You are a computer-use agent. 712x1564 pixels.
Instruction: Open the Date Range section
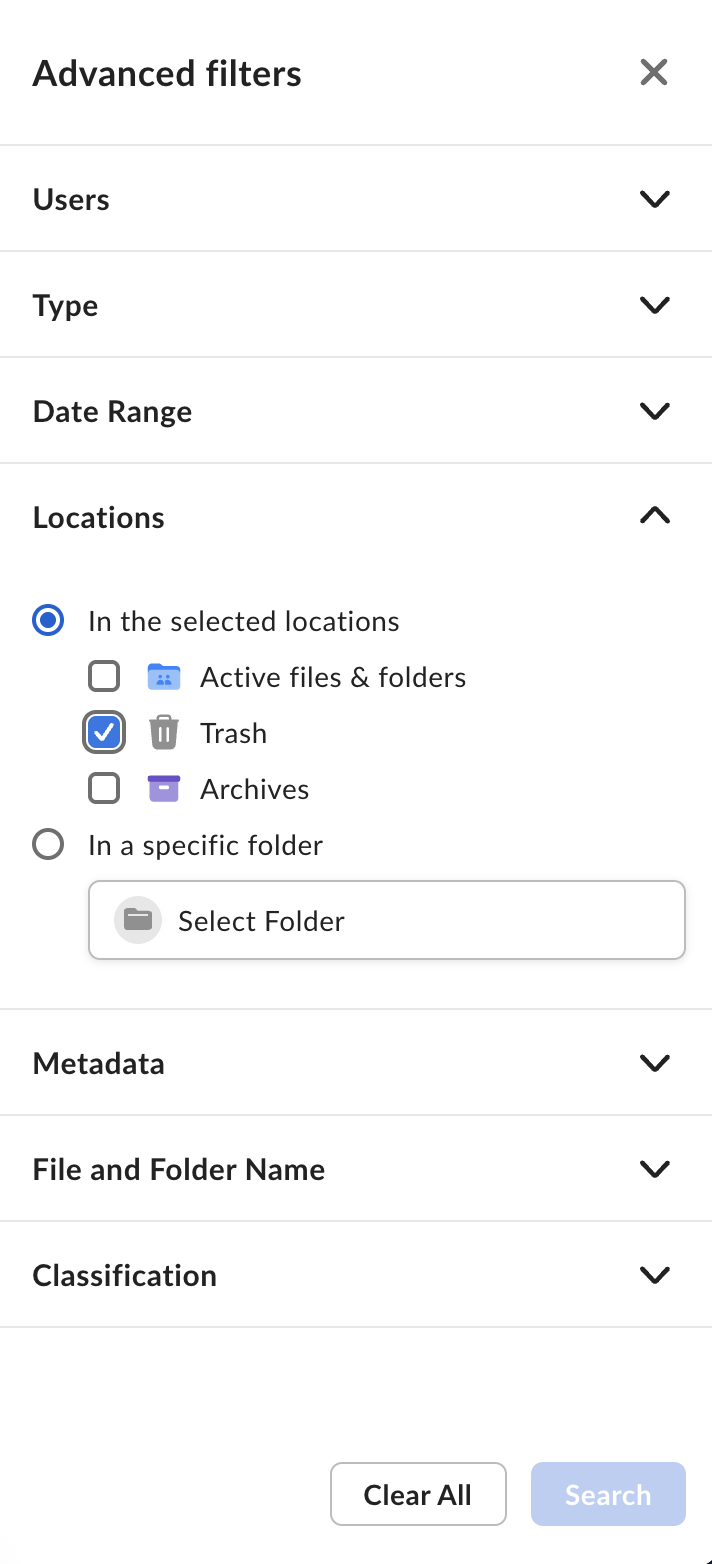(x=654, y=411)
